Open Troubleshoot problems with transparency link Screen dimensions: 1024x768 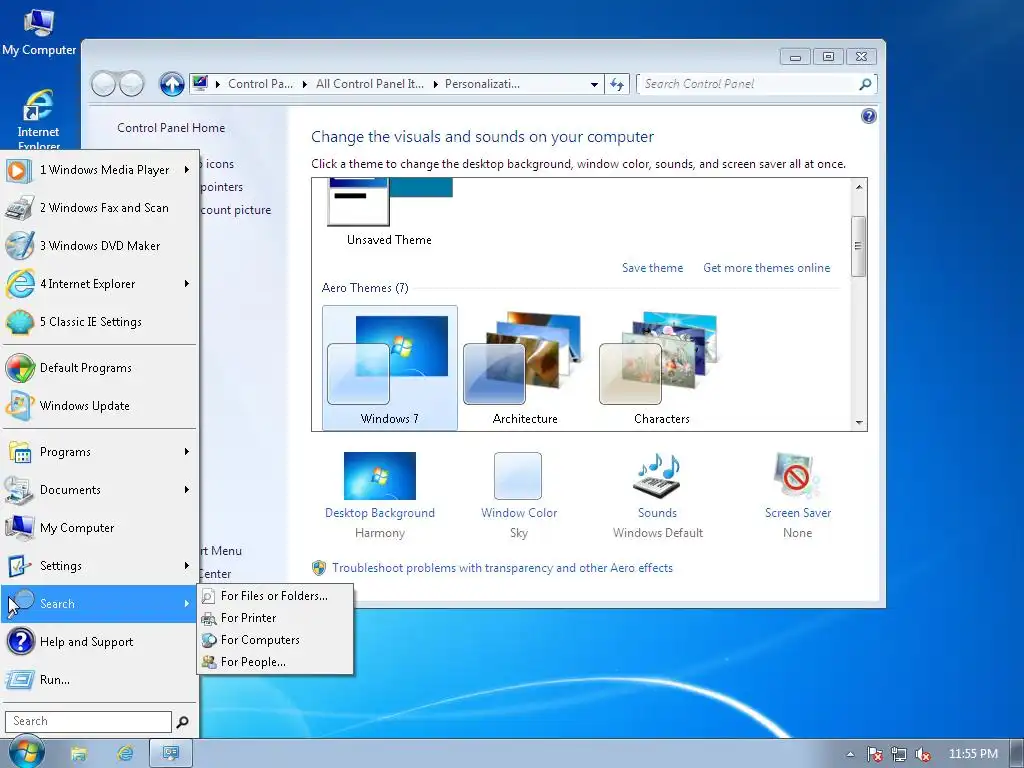502,568
